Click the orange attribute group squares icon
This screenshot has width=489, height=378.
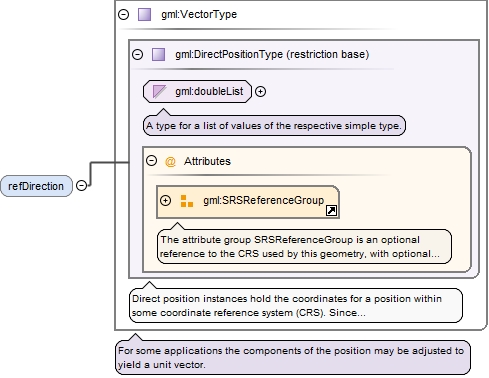[187, 201]
